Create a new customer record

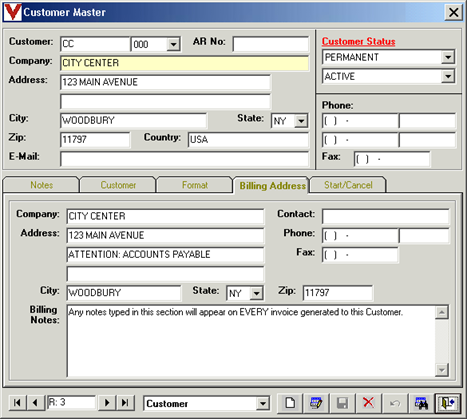[x=290, y=403]
